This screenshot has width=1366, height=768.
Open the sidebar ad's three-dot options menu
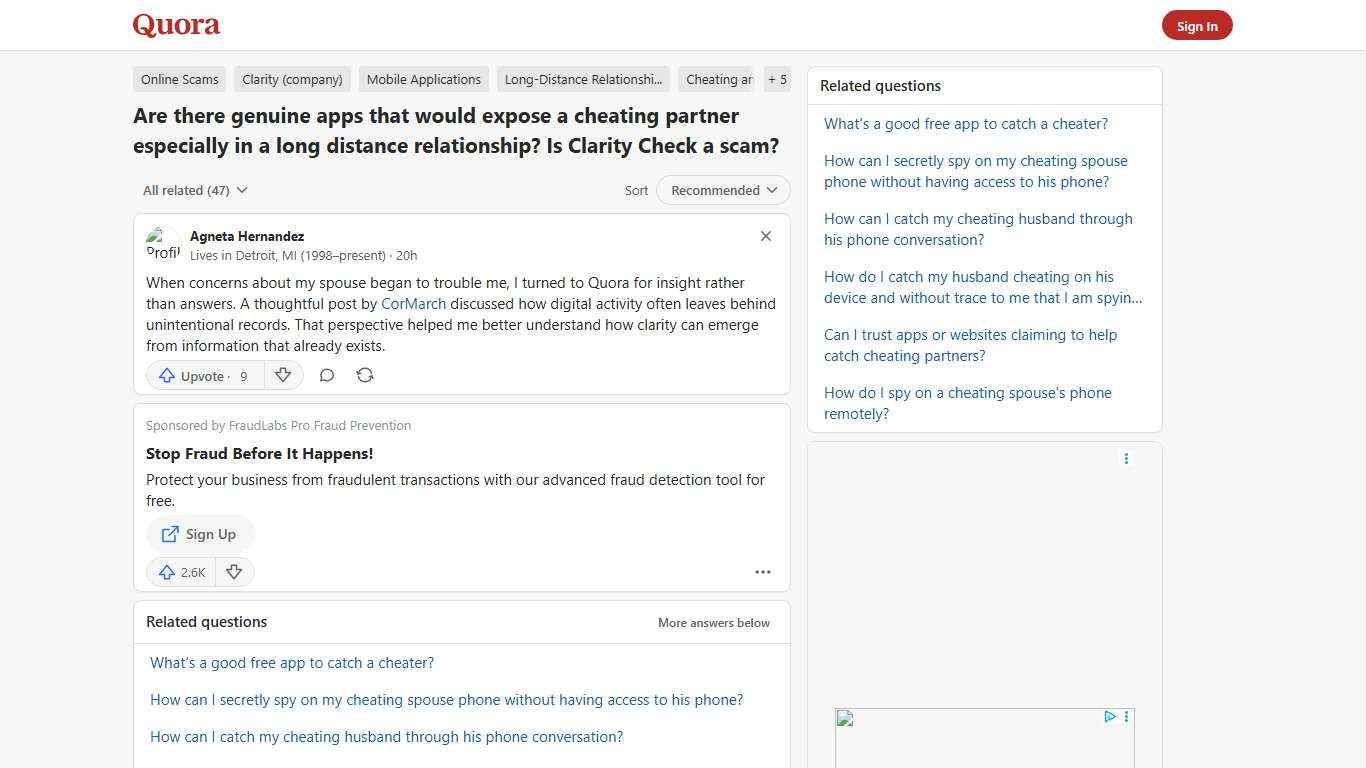click(1126, 459)
